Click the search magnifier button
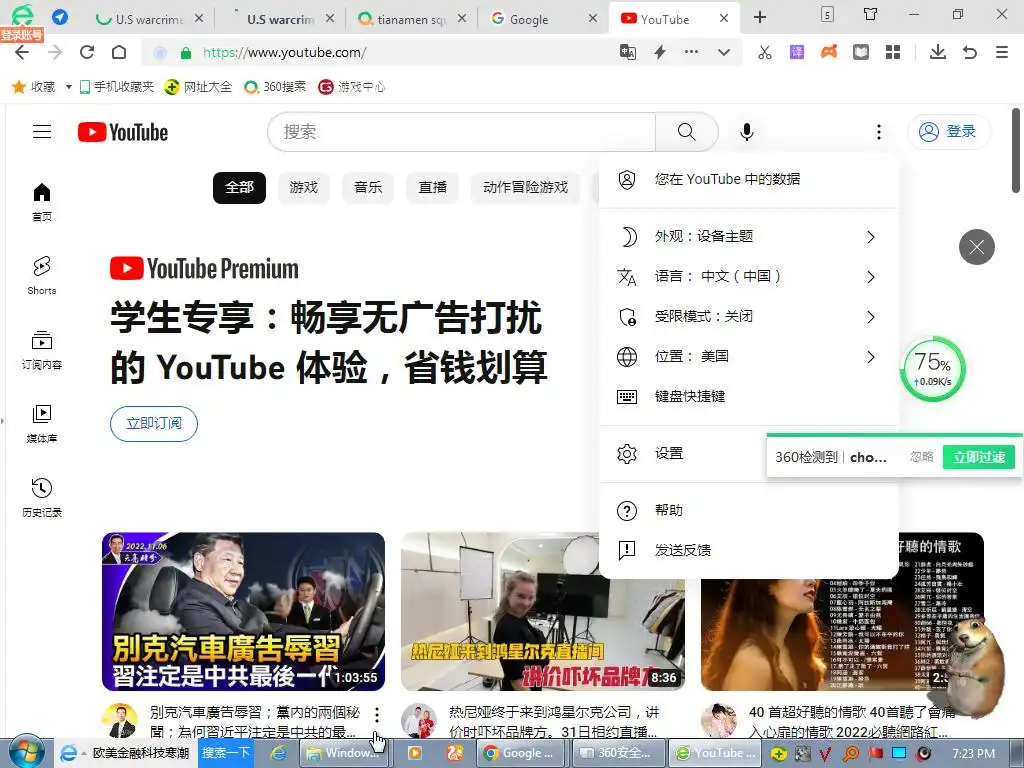 (x=686, y=132)
